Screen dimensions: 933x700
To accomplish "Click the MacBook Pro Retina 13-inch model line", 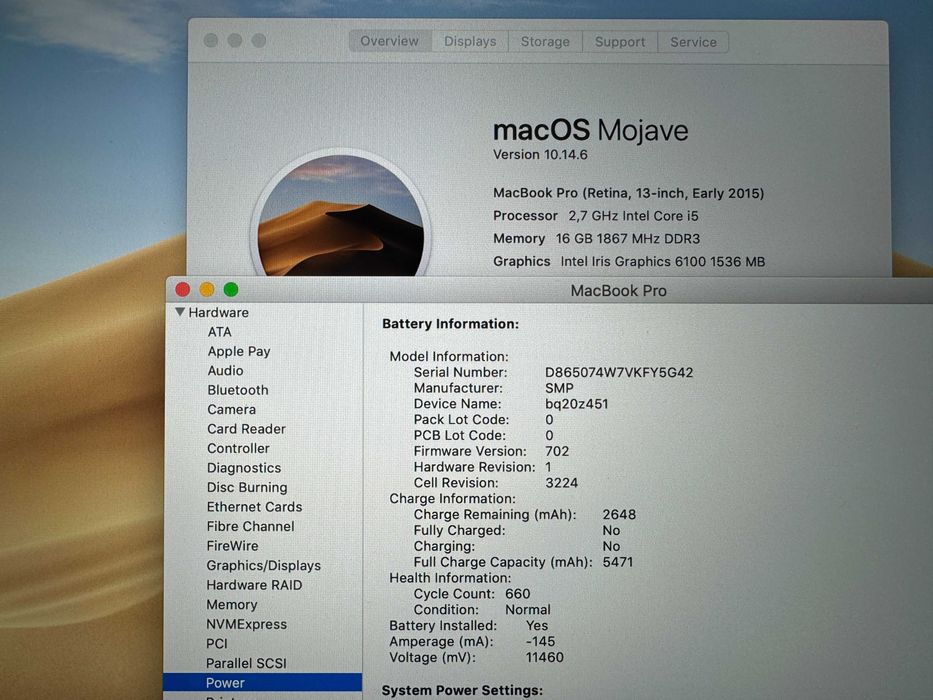I will click(x=628, y=193).
